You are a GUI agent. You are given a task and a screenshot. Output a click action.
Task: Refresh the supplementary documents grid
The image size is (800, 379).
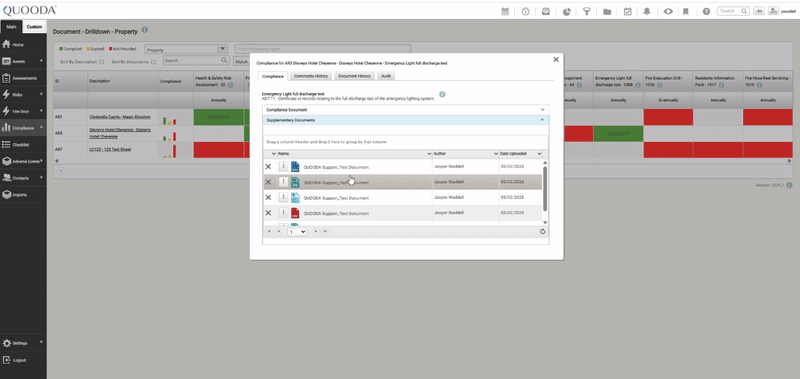point(542,232)
